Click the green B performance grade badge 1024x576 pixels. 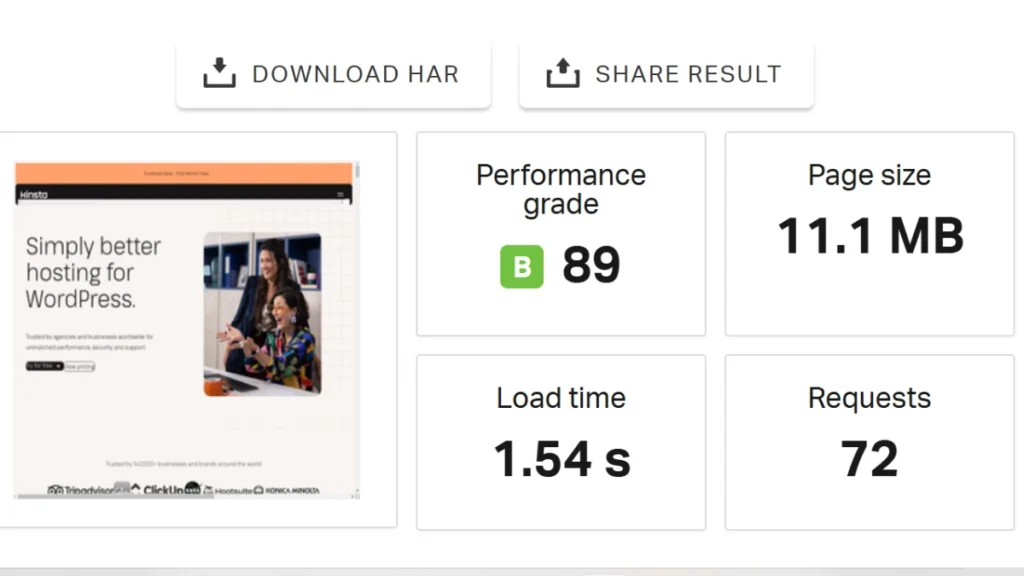[x=521, y=266]
